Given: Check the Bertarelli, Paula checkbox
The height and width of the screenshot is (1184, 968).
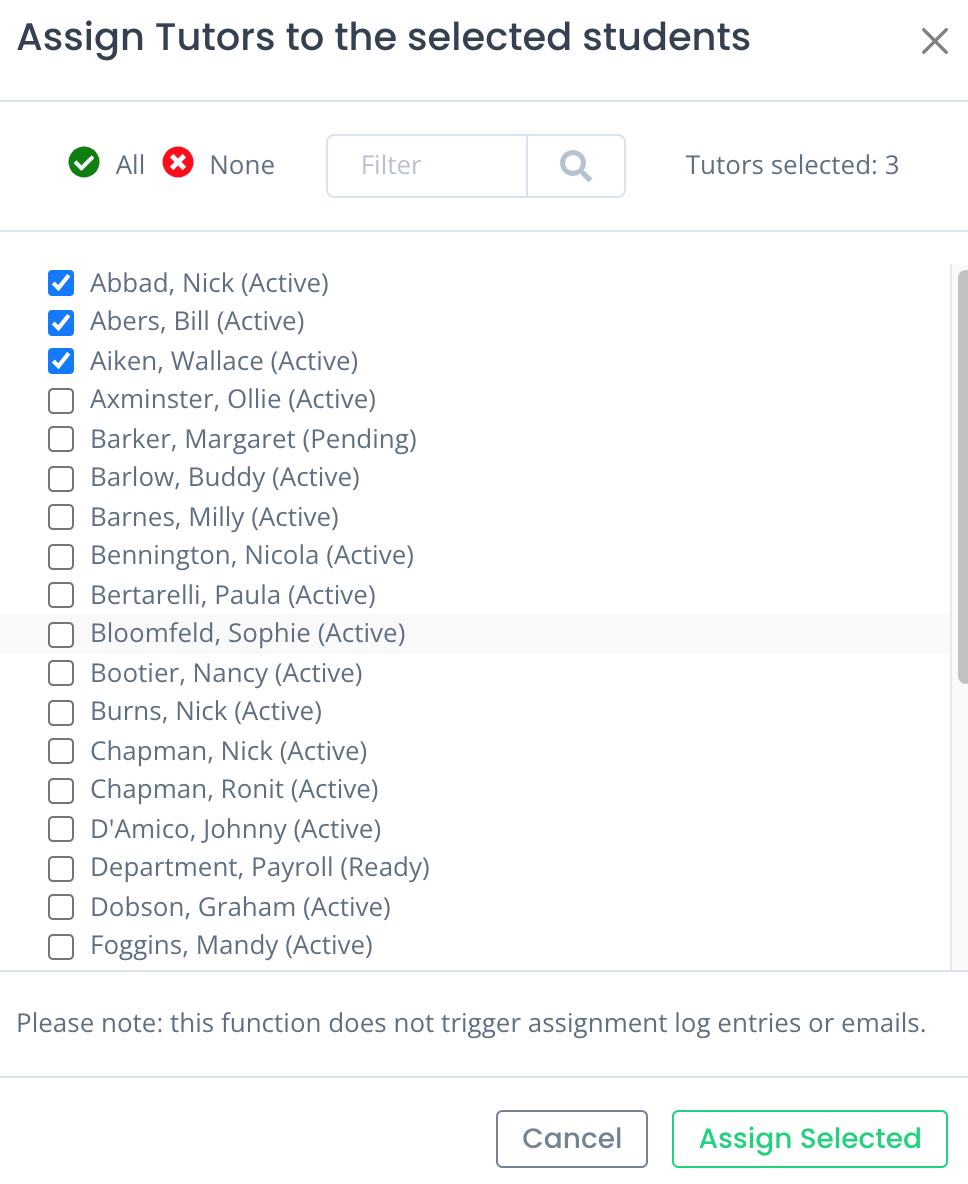Looking at the screenshot, I should (x=61, y=595).
